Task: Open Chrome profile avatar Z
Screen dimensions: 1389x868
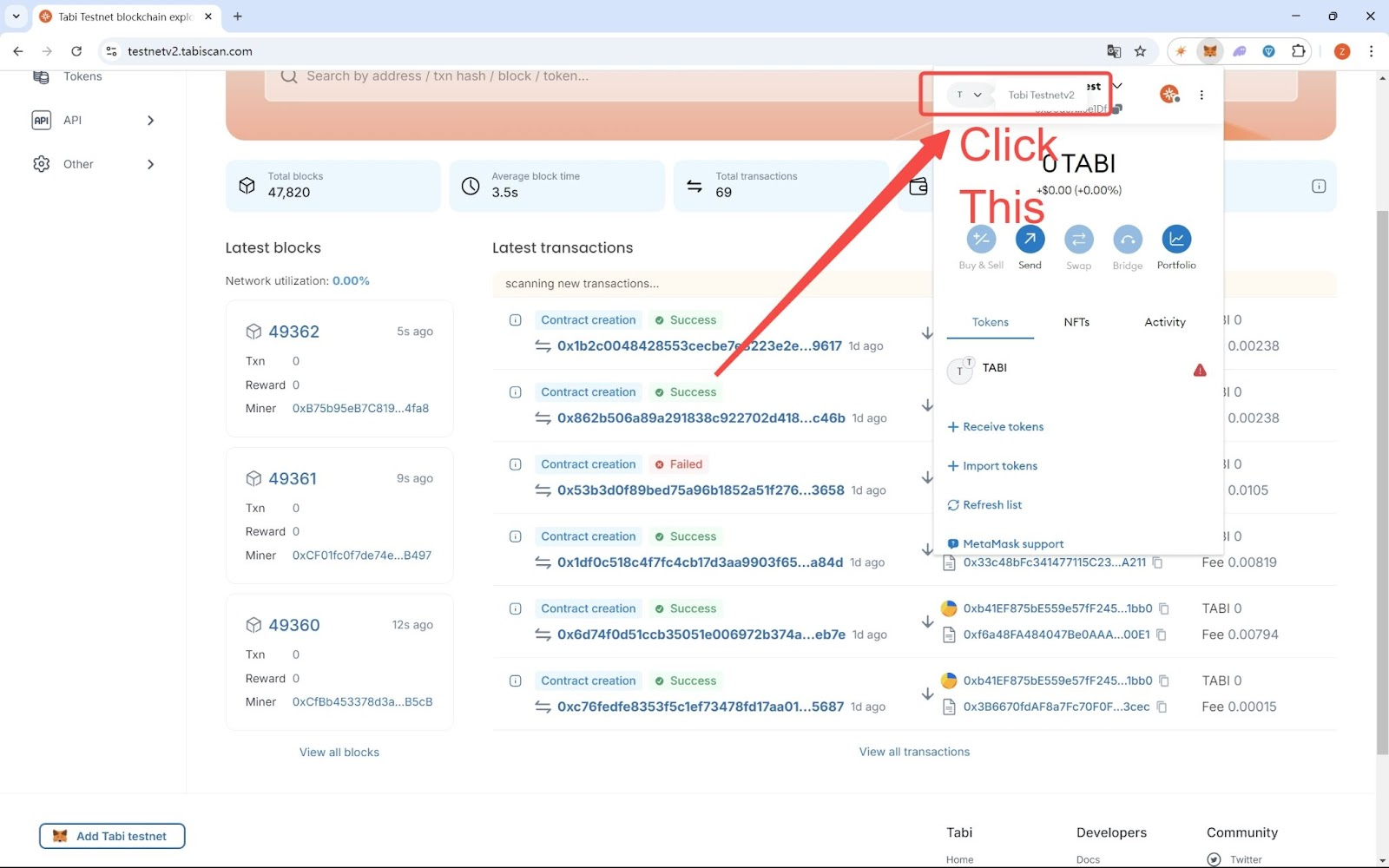Action: pyautogui.click(x=1342, y=51)
